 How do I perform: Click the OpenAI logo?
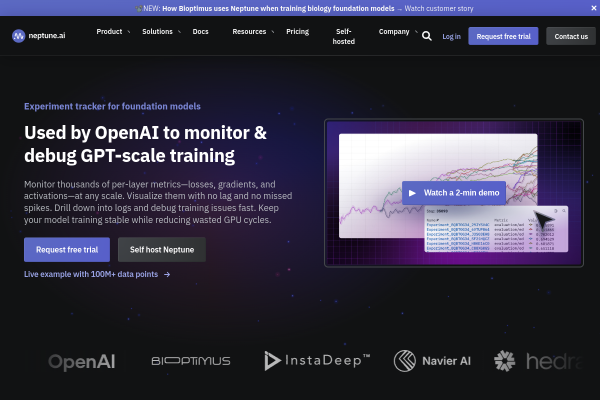pos(84,360)
